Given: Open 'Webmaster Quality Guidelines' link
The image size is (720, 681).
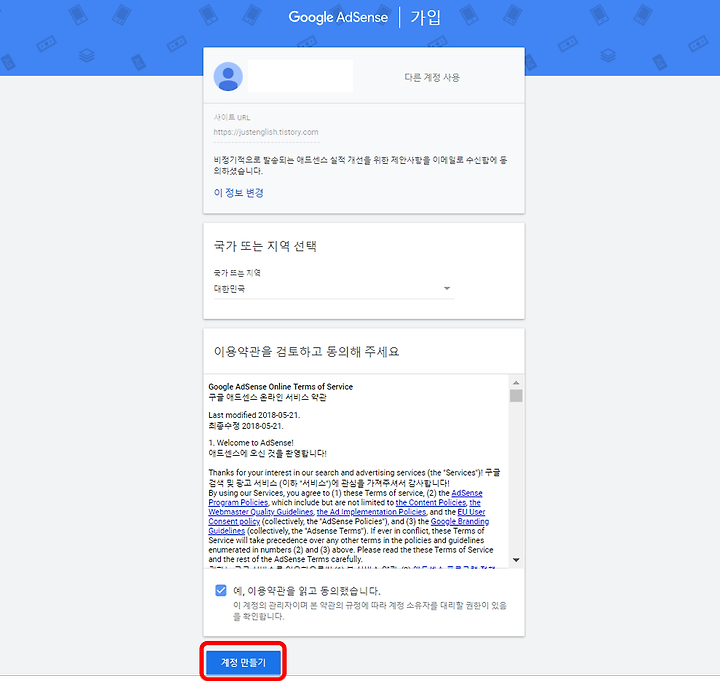Looking at the screenshot, I should (x=261, y=512).
